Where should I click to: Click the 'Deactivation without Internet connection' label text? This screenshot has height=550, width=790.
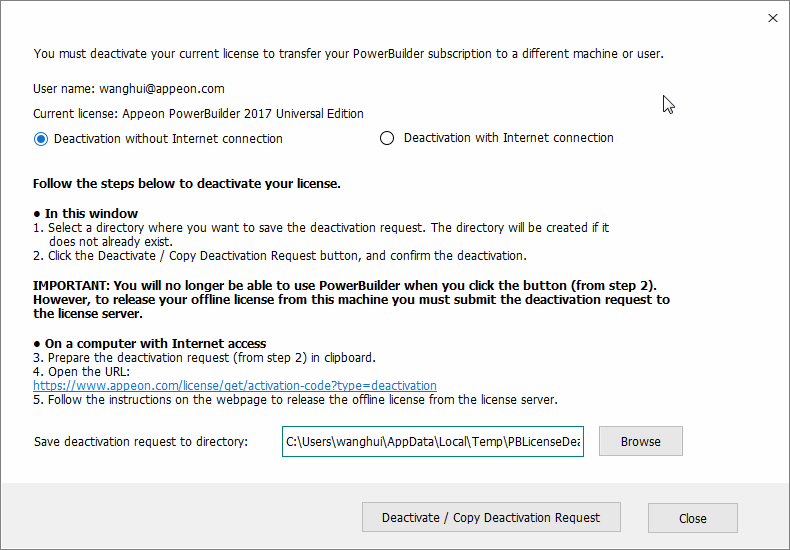(x=168, y=139)
